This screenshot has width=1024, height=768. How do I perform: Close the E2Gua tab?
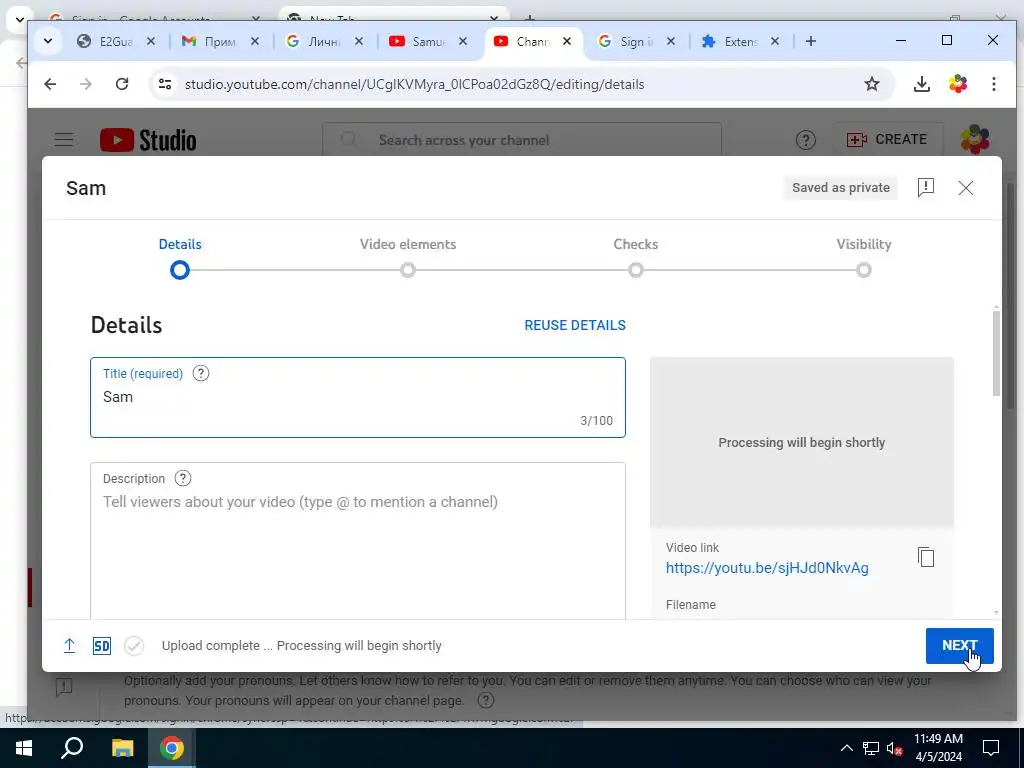coord(151,41)
